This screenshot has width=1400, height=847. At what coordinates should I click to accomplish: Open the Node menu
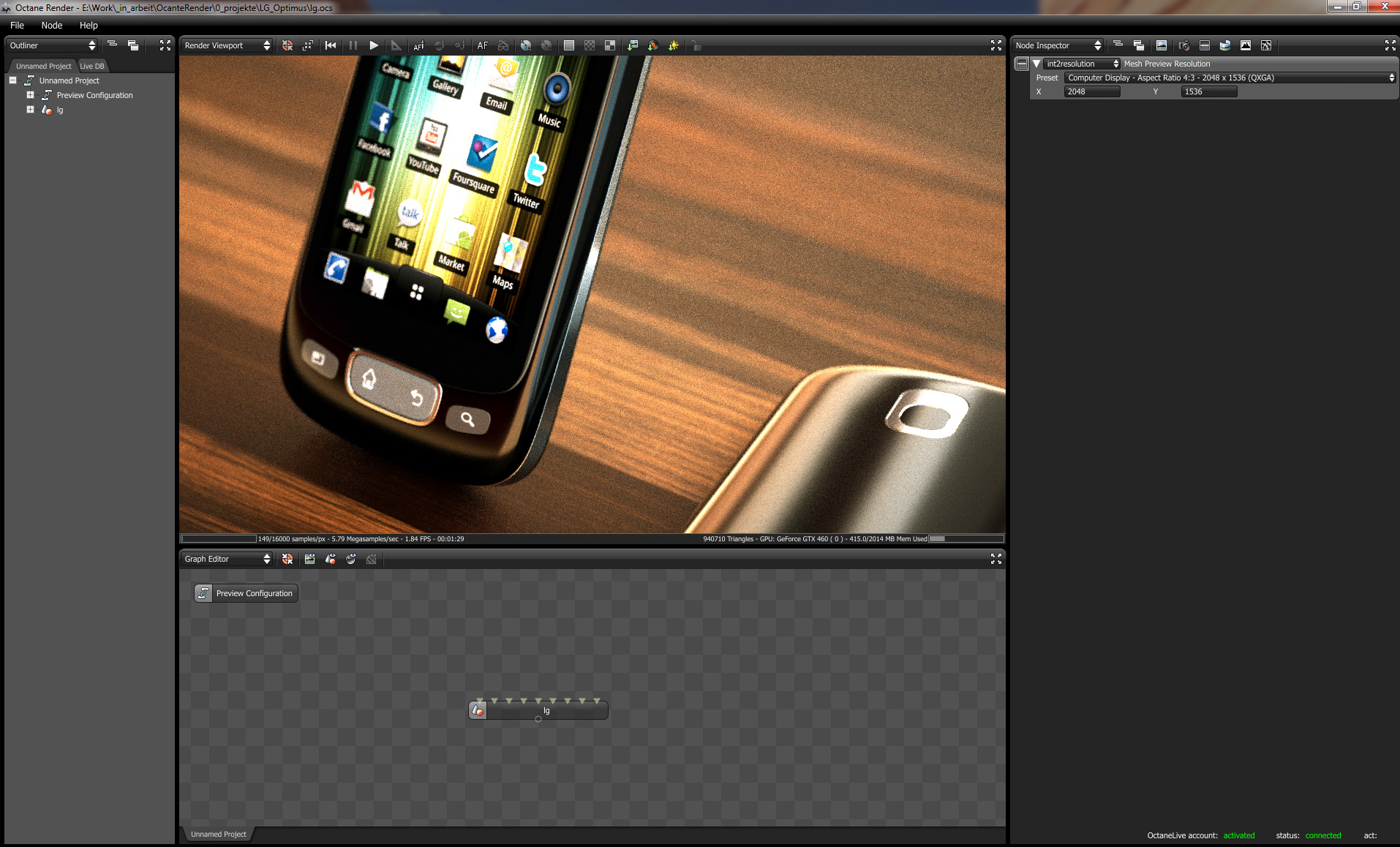[x=52, y=25]
